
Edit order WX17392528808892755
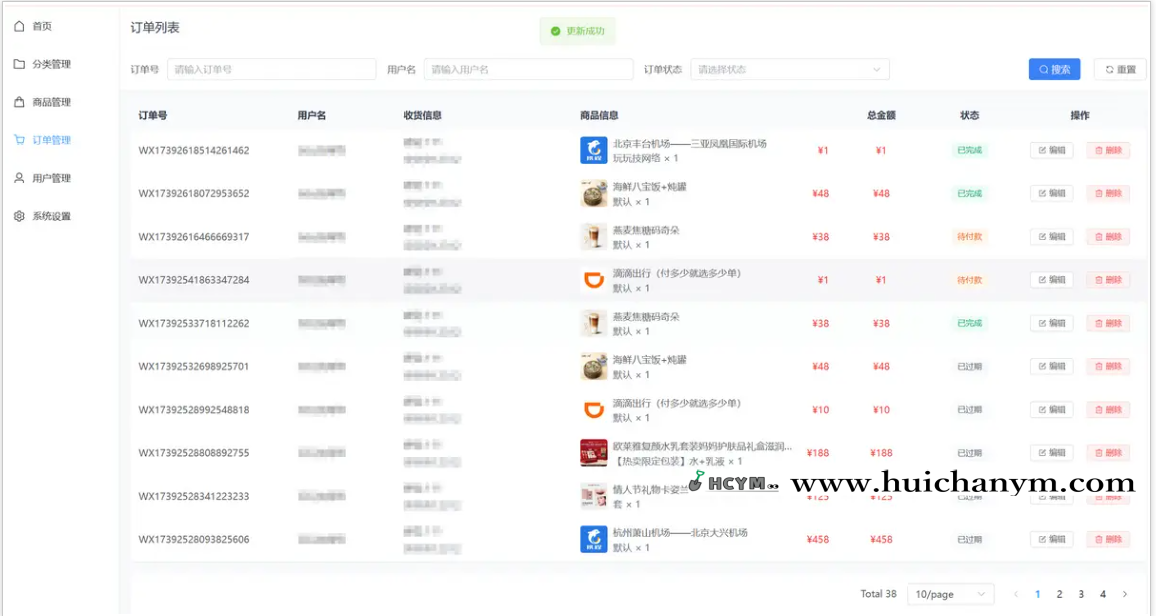coord(1051,453)
